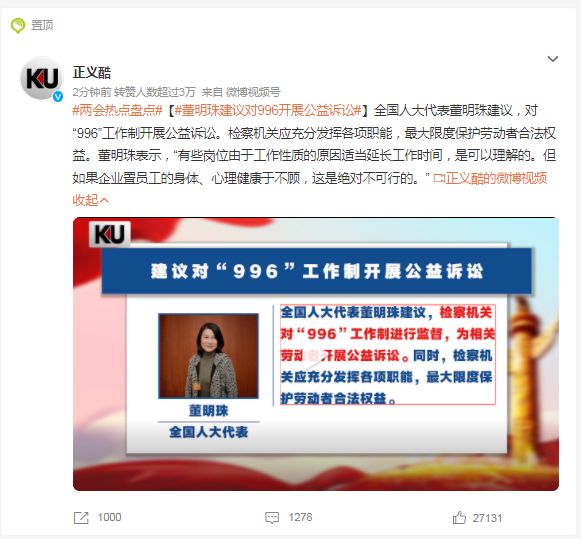Play the video thumbnail about 996

[316, 354]
